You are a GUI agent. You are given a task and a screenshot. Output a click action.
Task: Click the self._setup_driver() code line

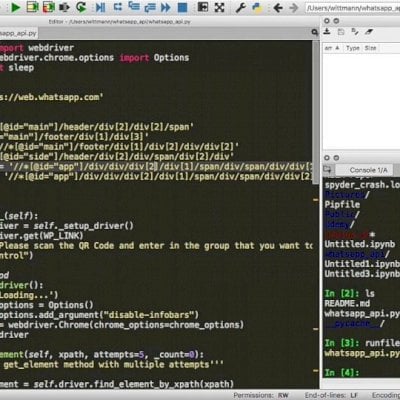click(67, 226)
